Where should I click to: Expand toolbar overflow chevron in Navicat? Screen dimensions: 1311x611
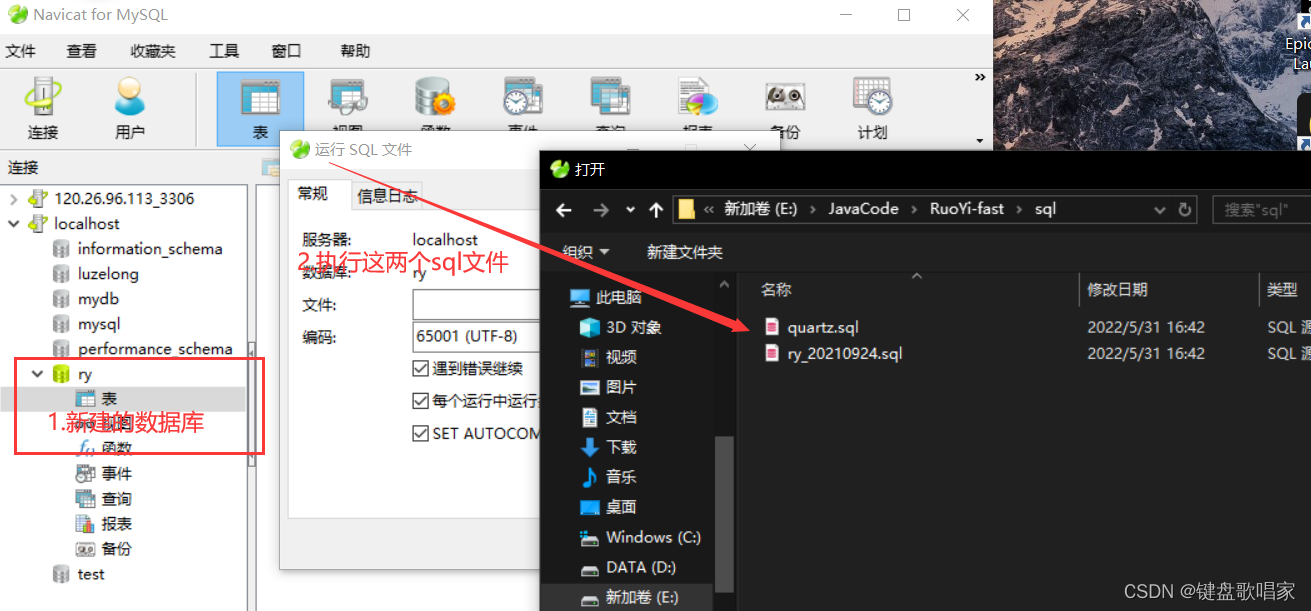(x=980, y=78)
